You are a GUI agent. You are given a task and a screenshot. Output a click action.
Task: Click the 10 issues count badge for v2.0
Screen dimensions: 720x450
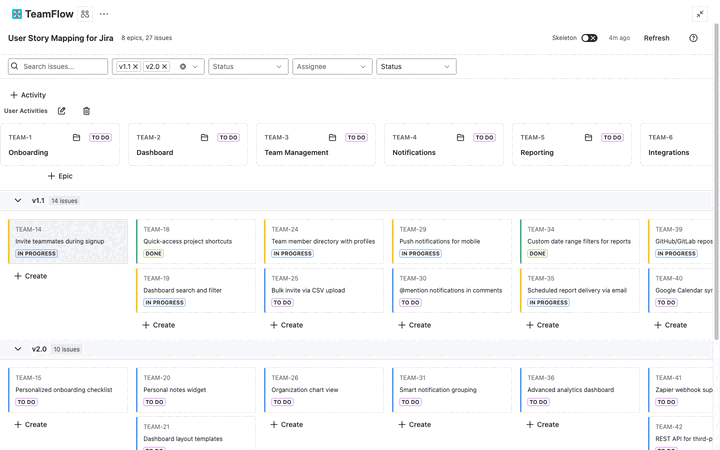[x=67, y=349]
